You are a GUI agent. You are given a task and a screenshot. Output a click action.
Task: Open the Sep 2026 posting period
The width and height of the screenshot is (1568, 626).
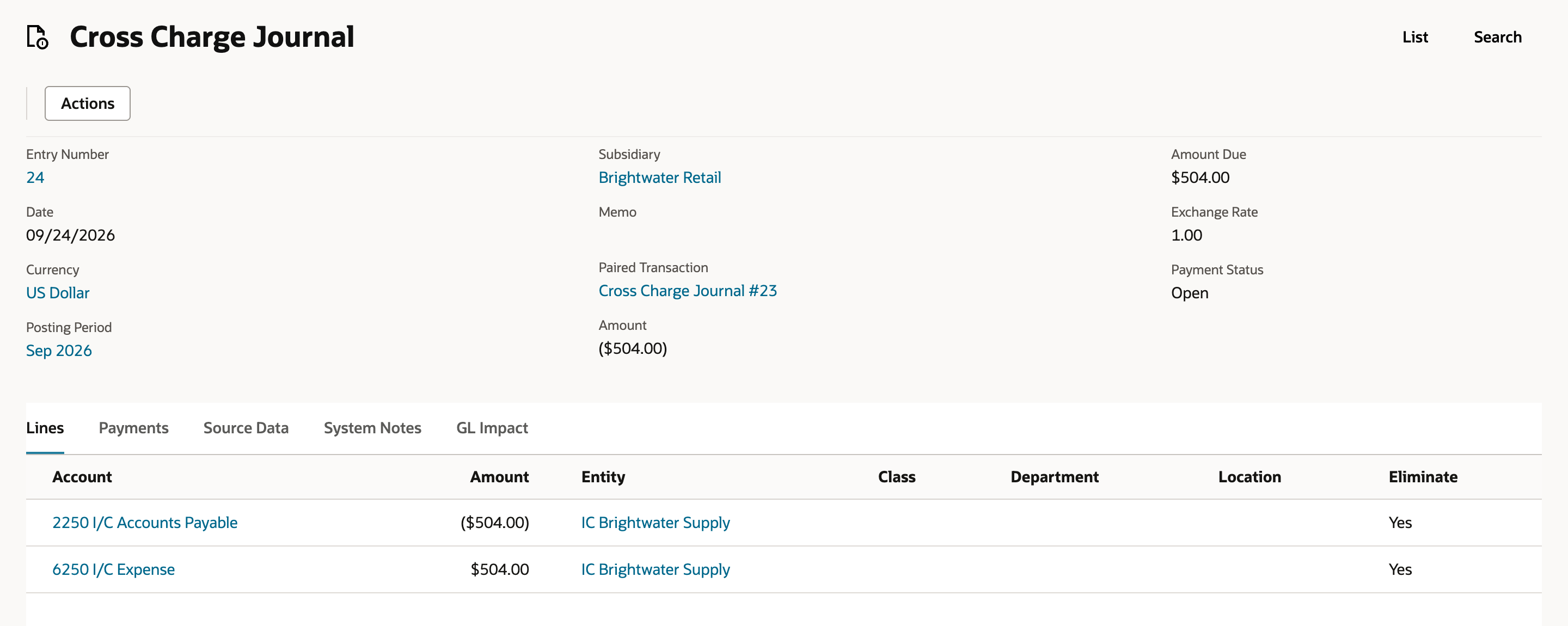tap(59, 351)
